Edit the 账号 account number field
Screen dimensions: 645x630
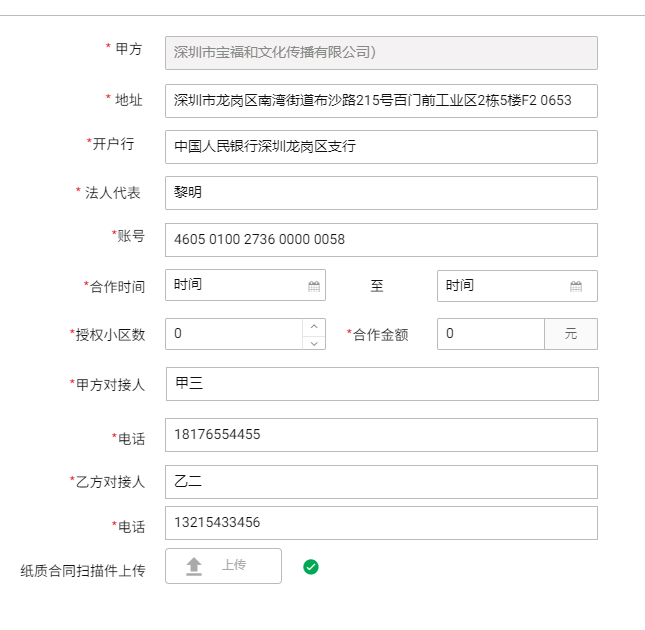380,240
